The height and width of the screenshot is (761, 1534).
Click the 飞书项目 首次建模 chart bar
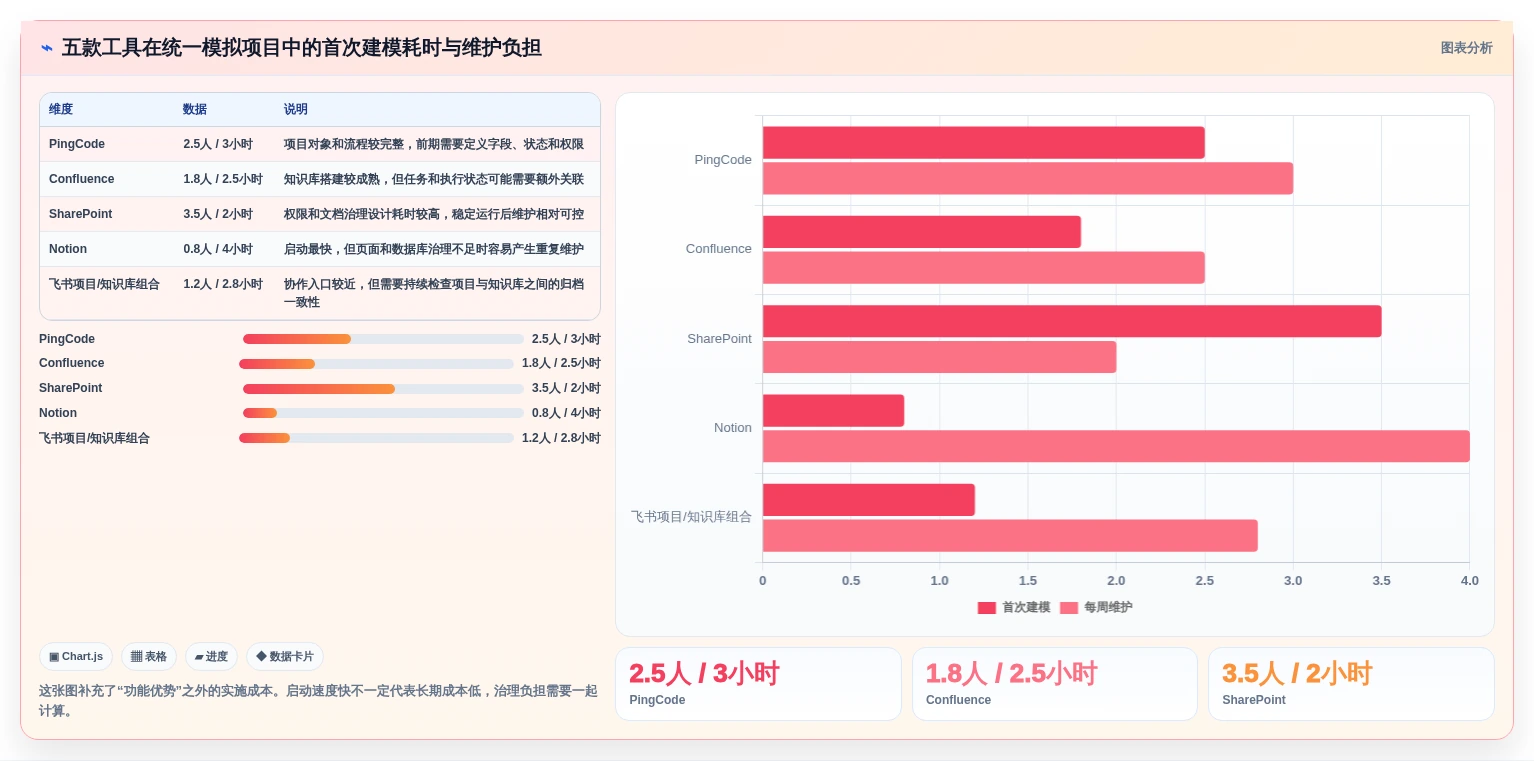click(869, 500)
